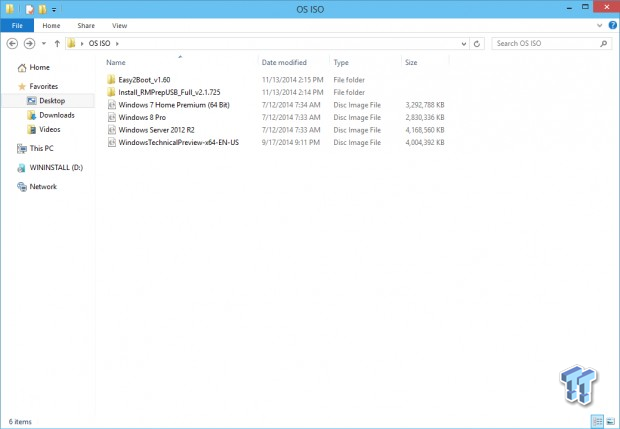Screen dimensions: 620x429
Task: Sort by the Type column header
Action: (x=341, y=62)
